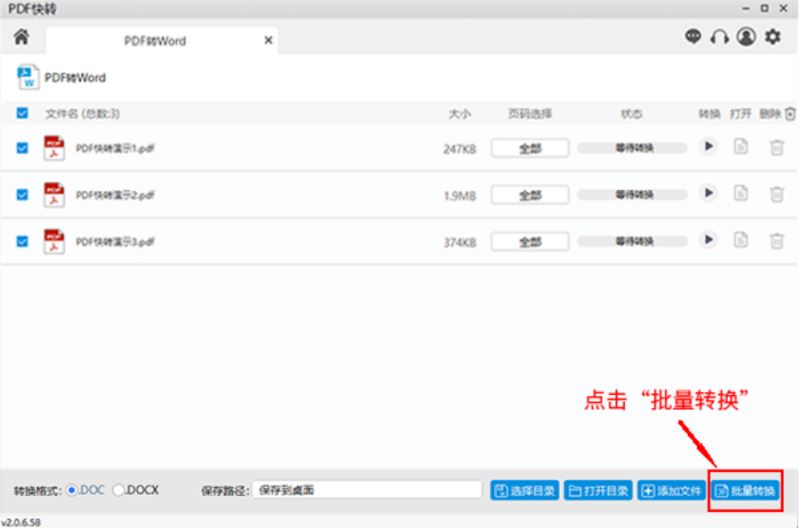Go to the home screen icon
Image resolution: width=800 pixels, height=528 pixels.
(21, 37)
